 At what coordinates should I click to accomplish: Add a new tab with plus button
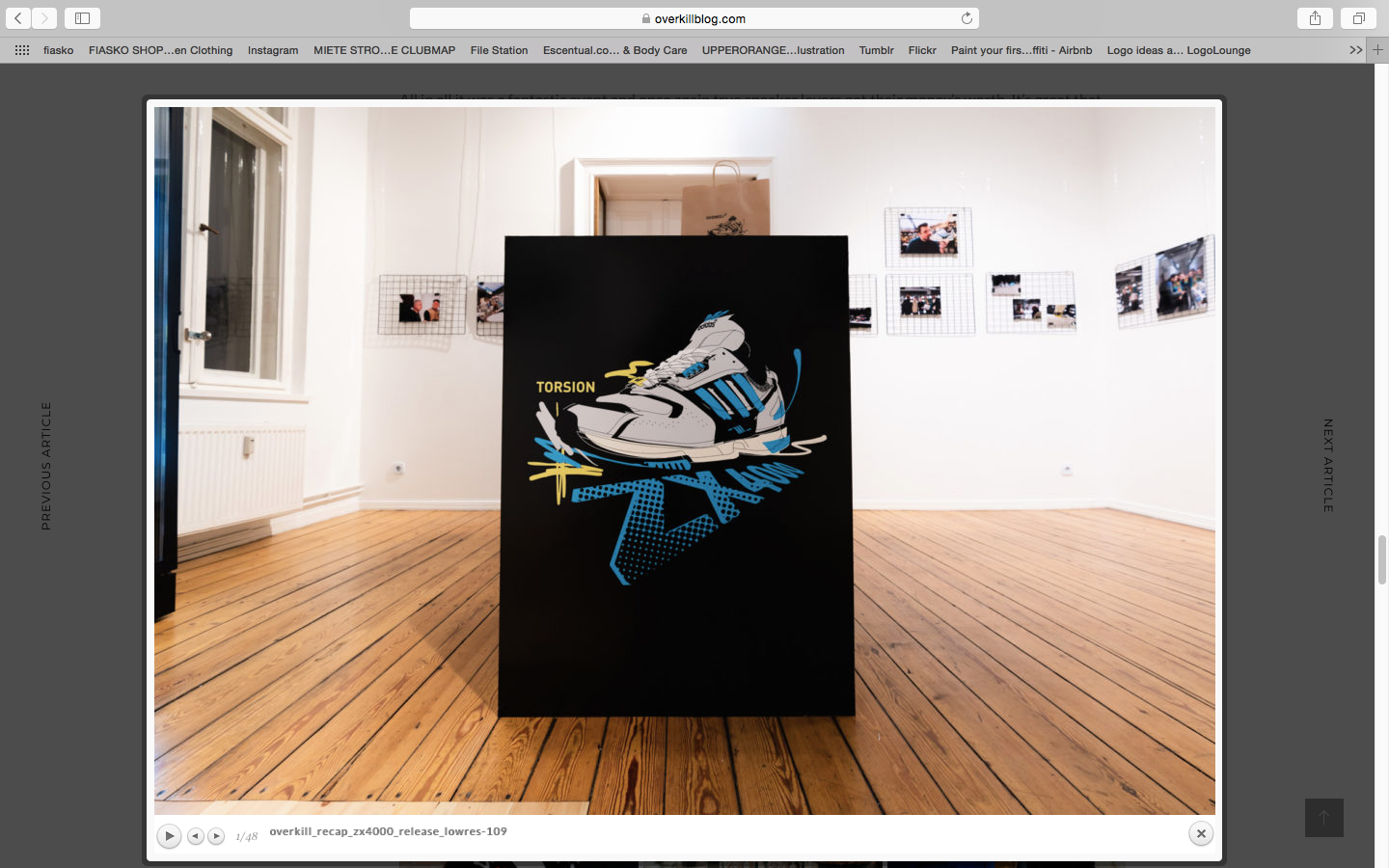point(1377,50)
